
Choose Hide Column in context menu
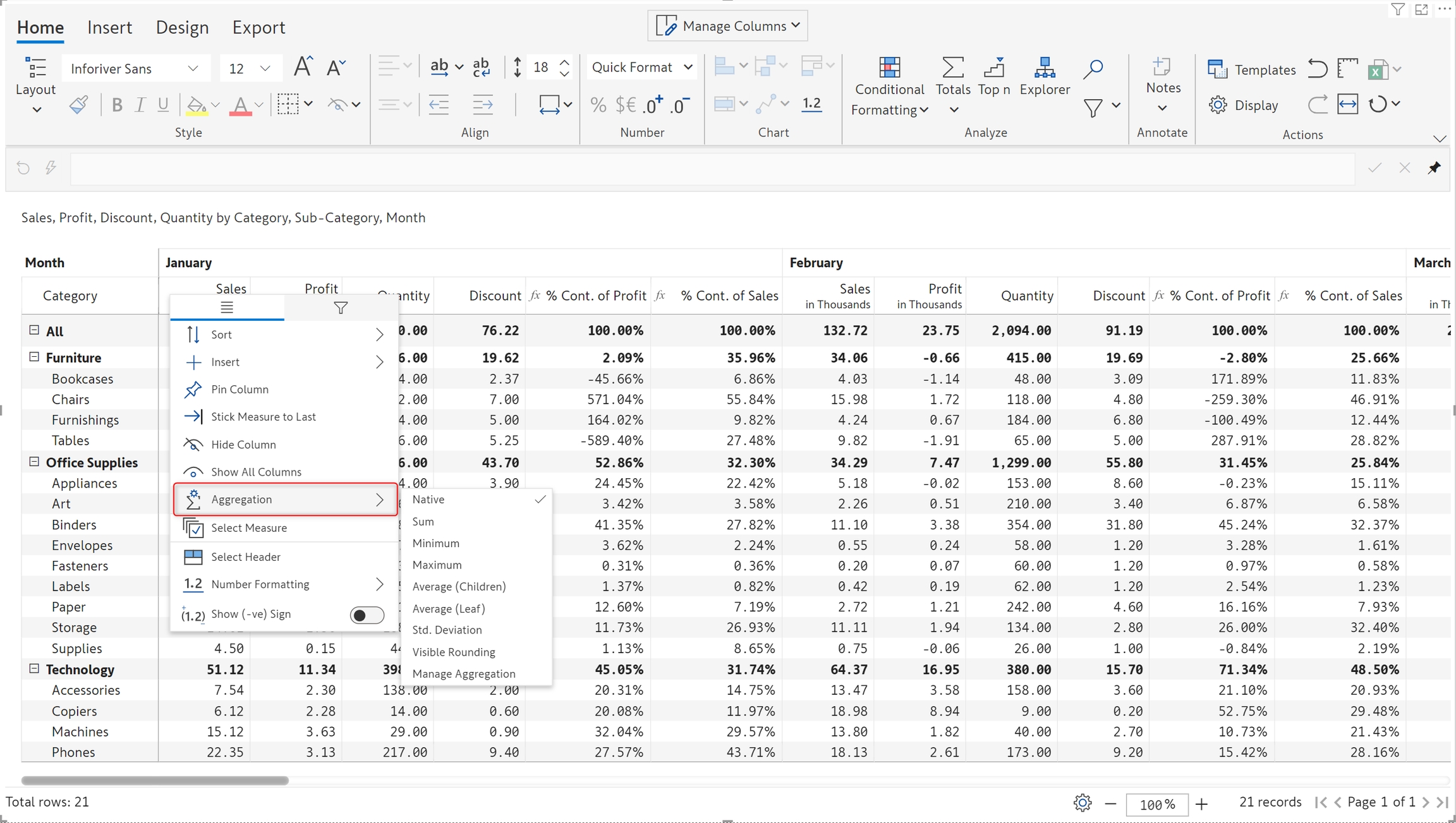tap(243, 444)
